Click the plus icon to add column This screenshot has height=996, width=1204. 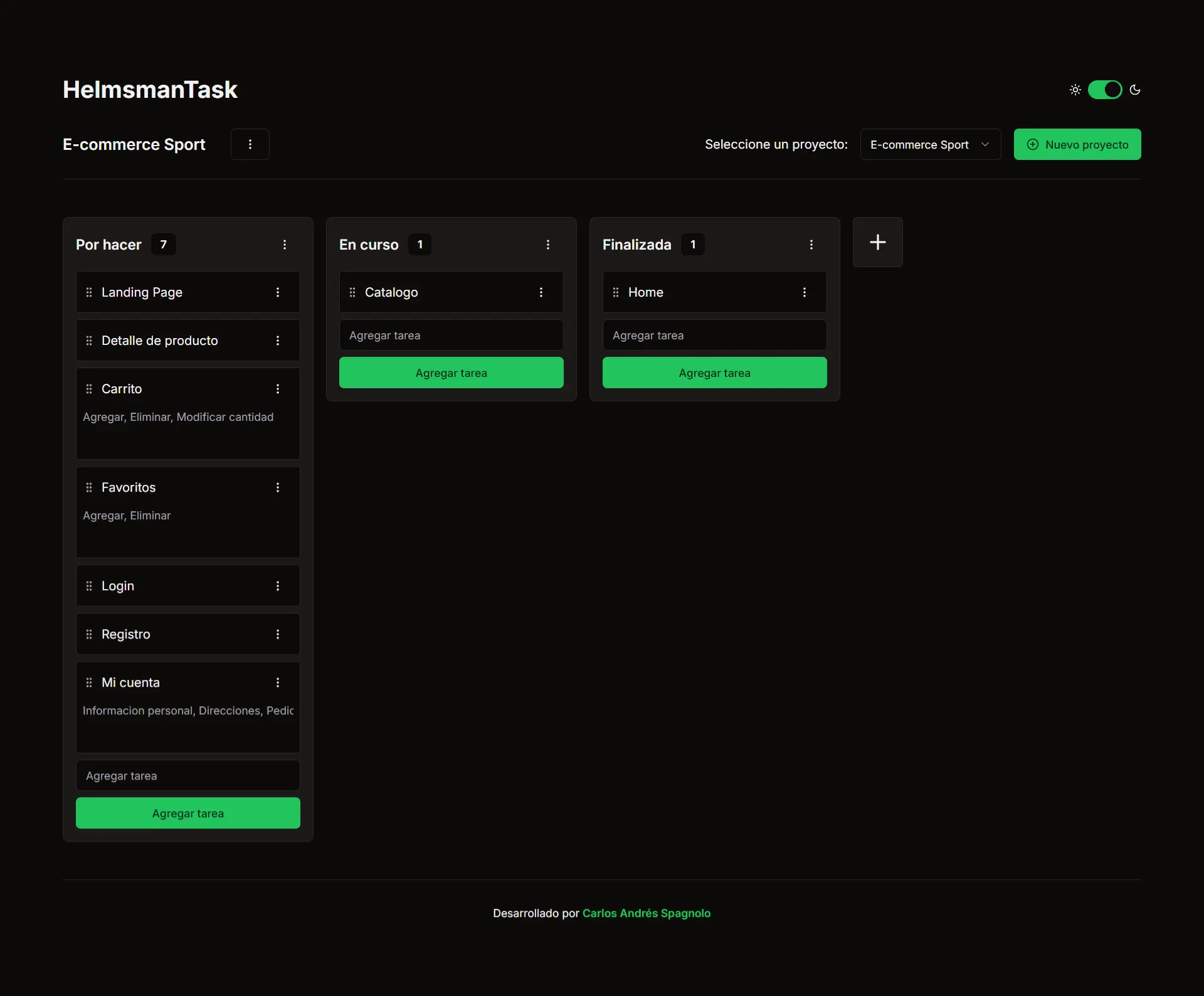point(877,242)
